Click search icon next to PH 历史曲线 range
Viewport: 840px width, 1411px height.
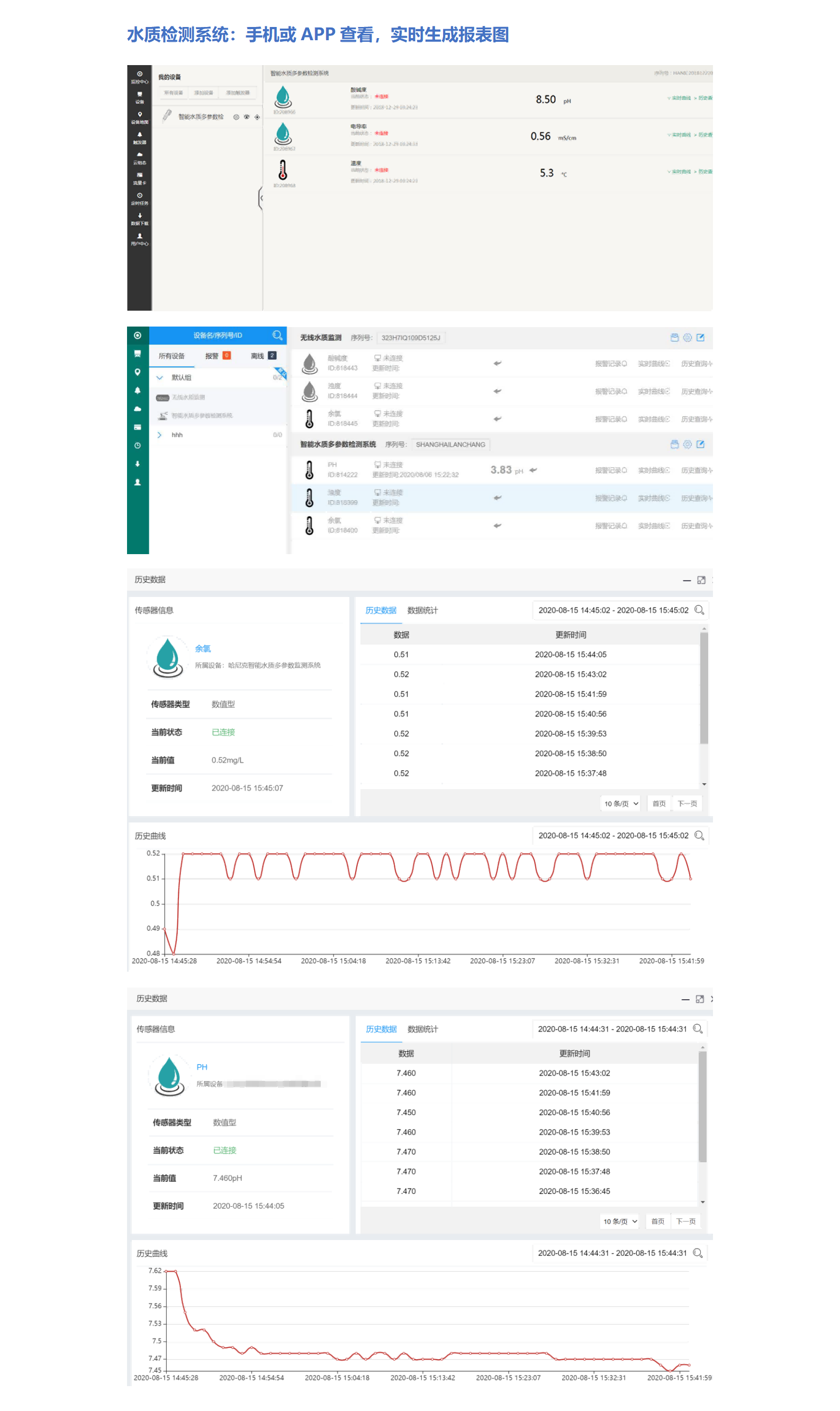[x=698, y=1253]
